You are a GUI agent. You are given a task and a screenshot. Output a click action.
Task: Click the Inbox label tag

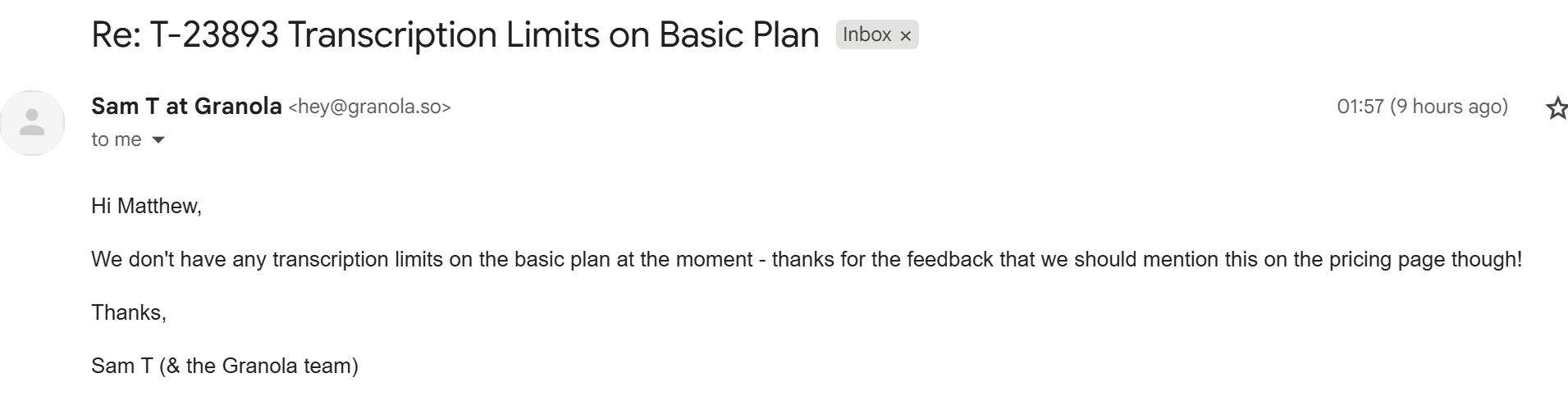866,34
